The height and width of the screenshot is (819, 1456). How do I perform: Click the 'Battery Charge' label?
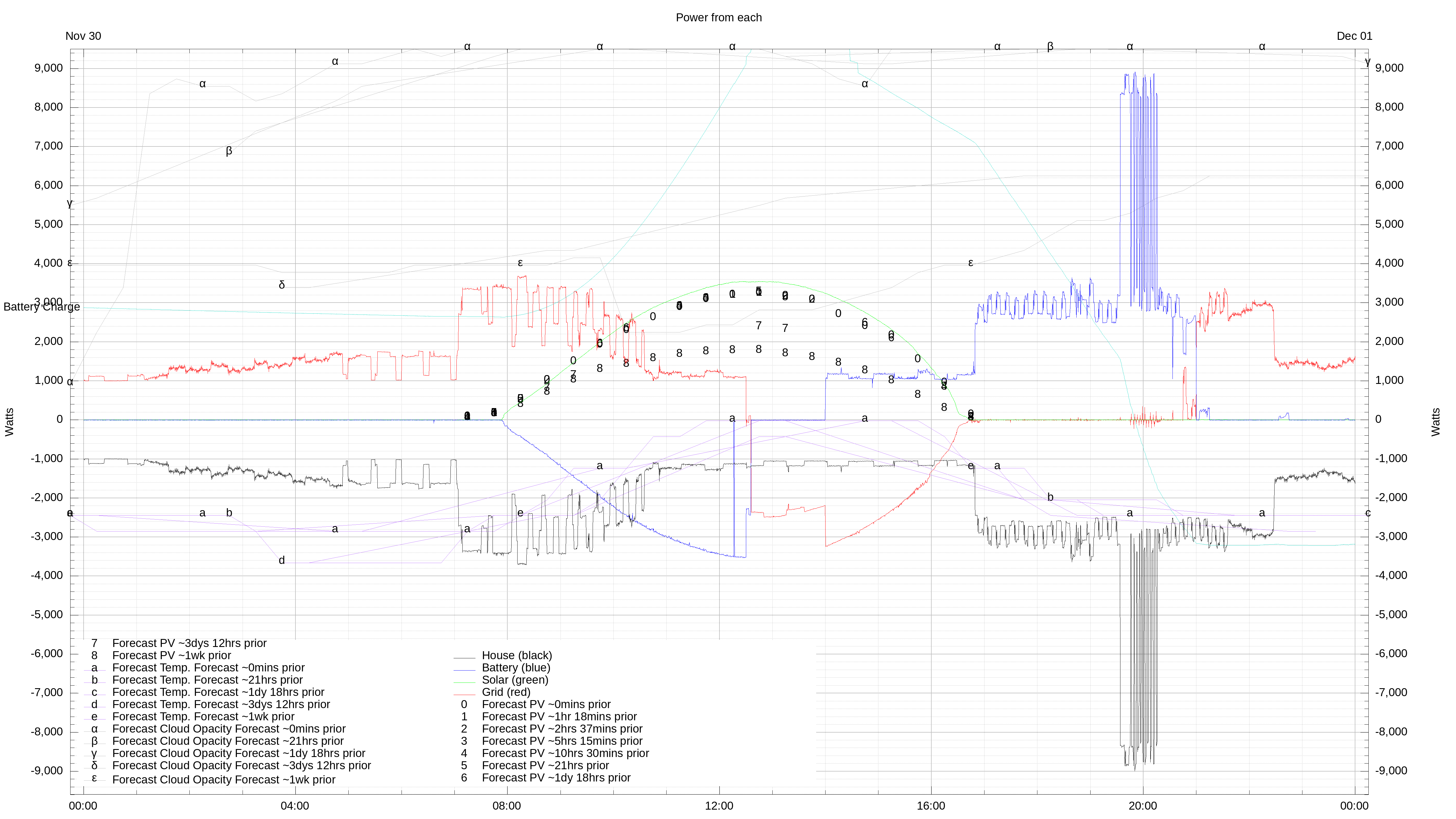(42, 307)
